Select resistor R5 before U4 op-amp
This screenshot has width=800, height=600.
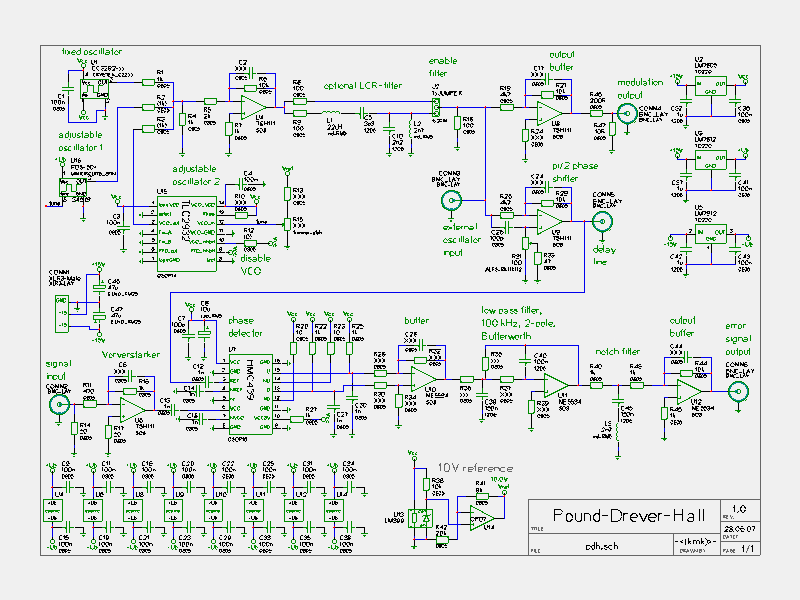210,102
